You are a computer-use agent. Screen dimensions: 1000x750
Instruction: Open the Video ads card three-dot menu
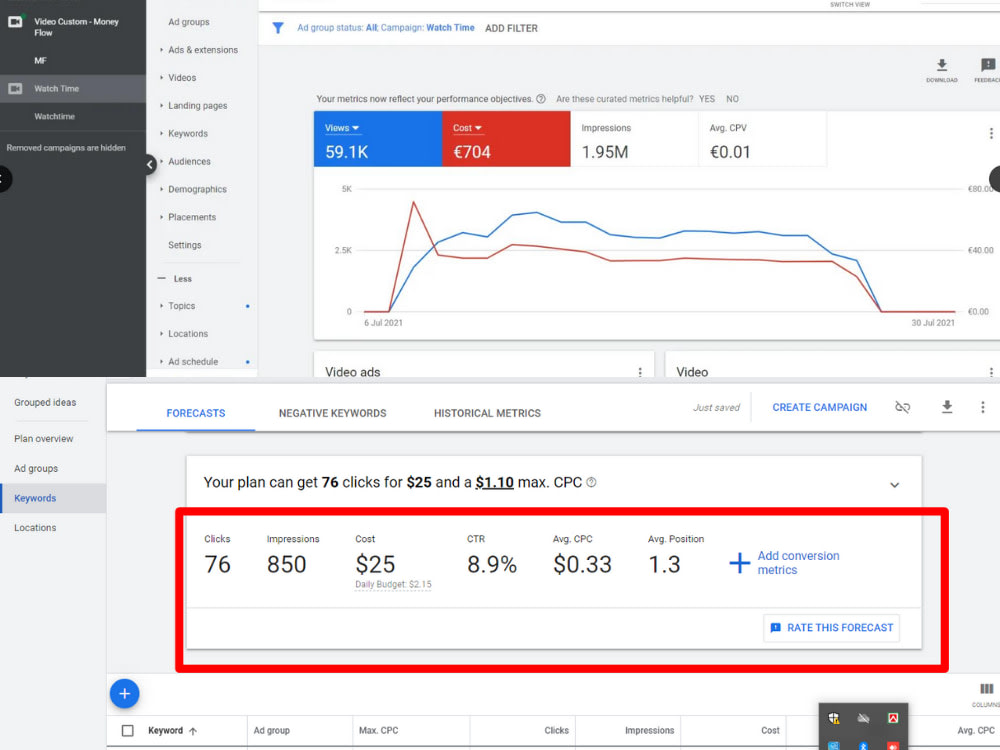click(x=640, y=372)
